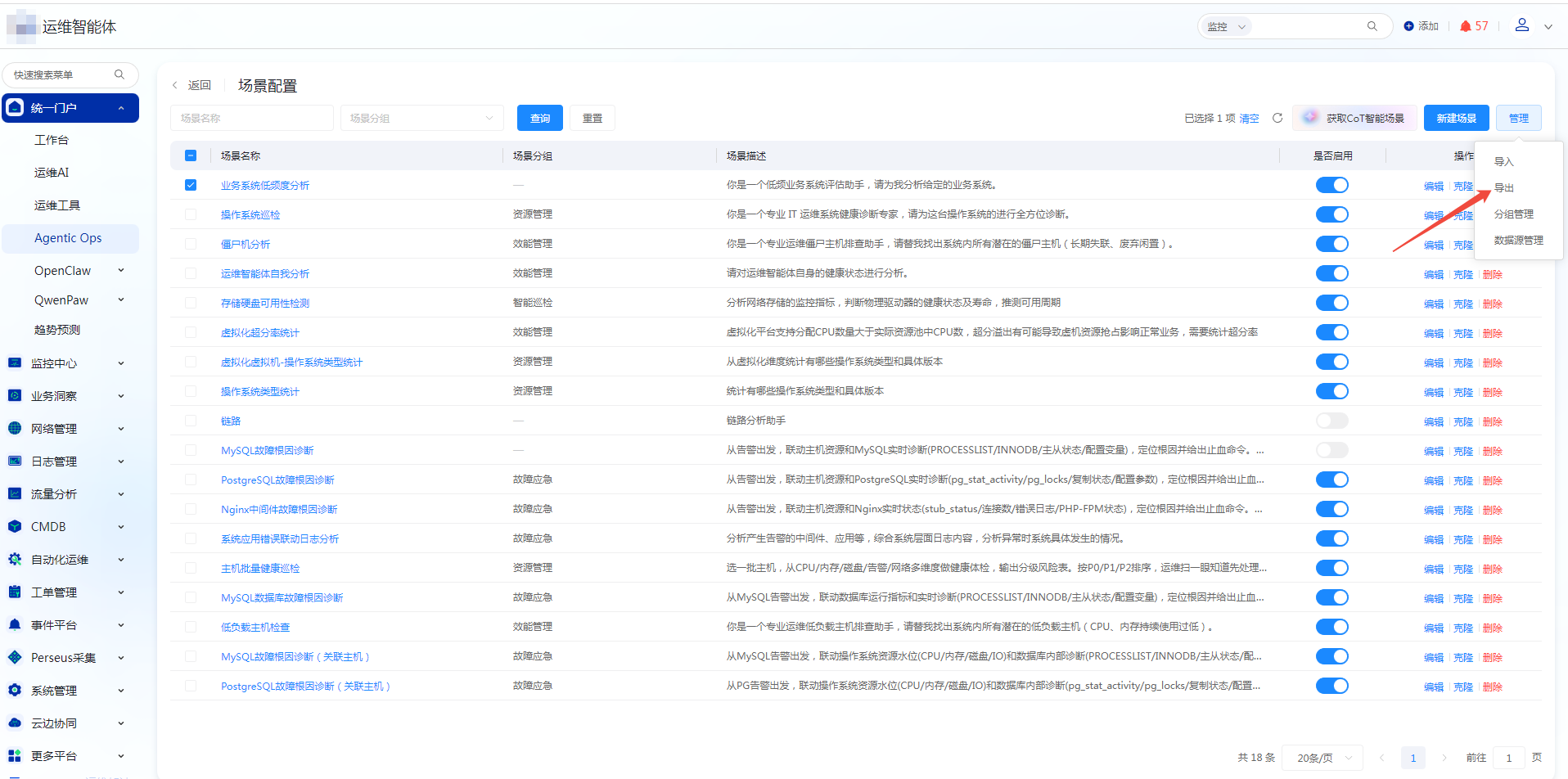The width and height of the screenshot is (1568, 779).
Task: Open the 20条/页 page size dropdown
Action: (x=1322, y=758)
